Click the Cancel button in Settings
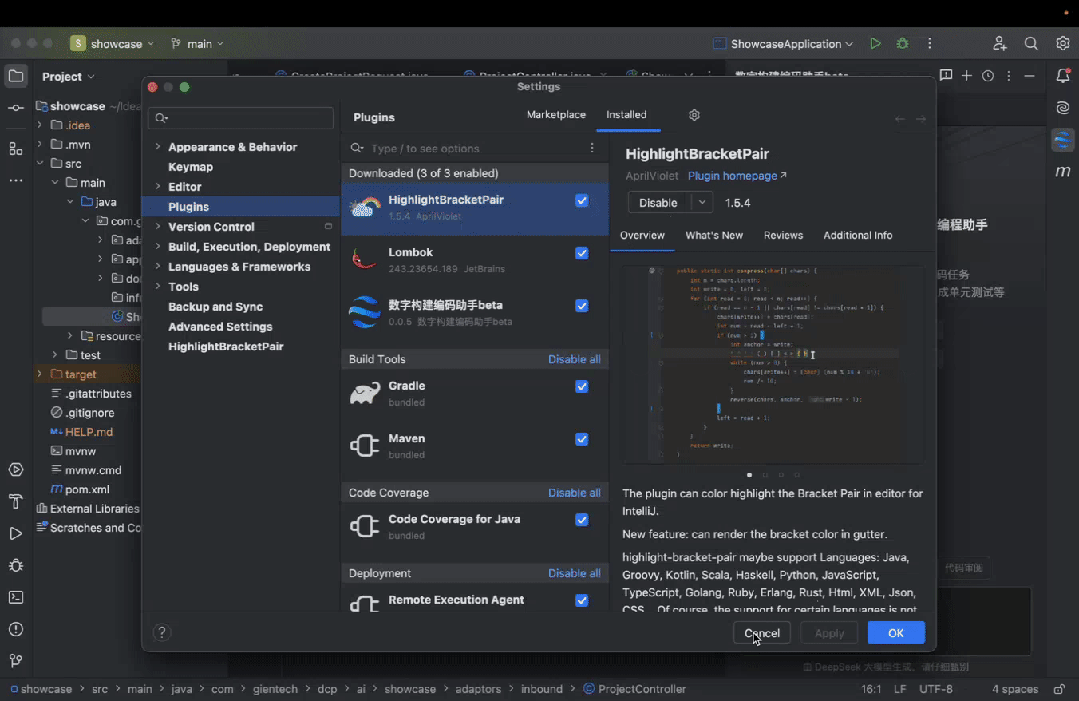 click(x=762, y=633)
